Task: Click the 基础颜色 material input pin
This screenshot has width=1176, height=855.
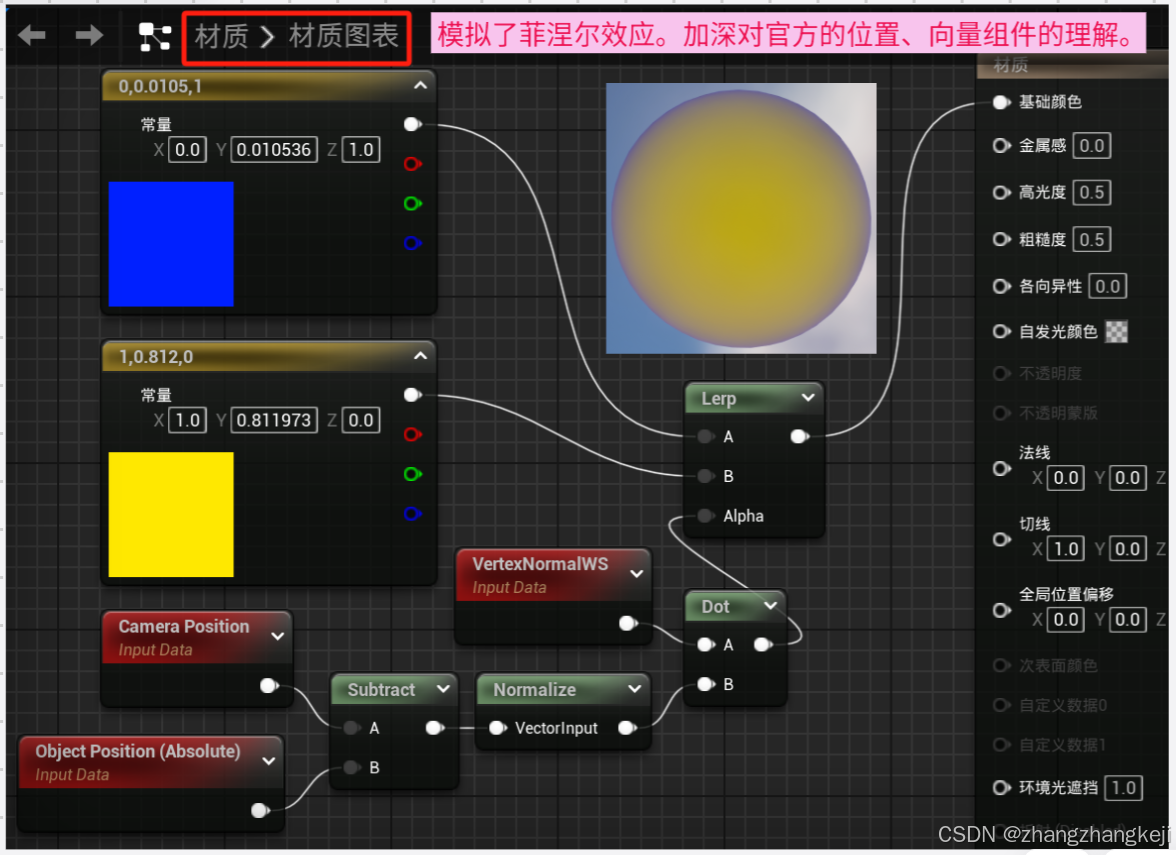Action: [1001, 101]
